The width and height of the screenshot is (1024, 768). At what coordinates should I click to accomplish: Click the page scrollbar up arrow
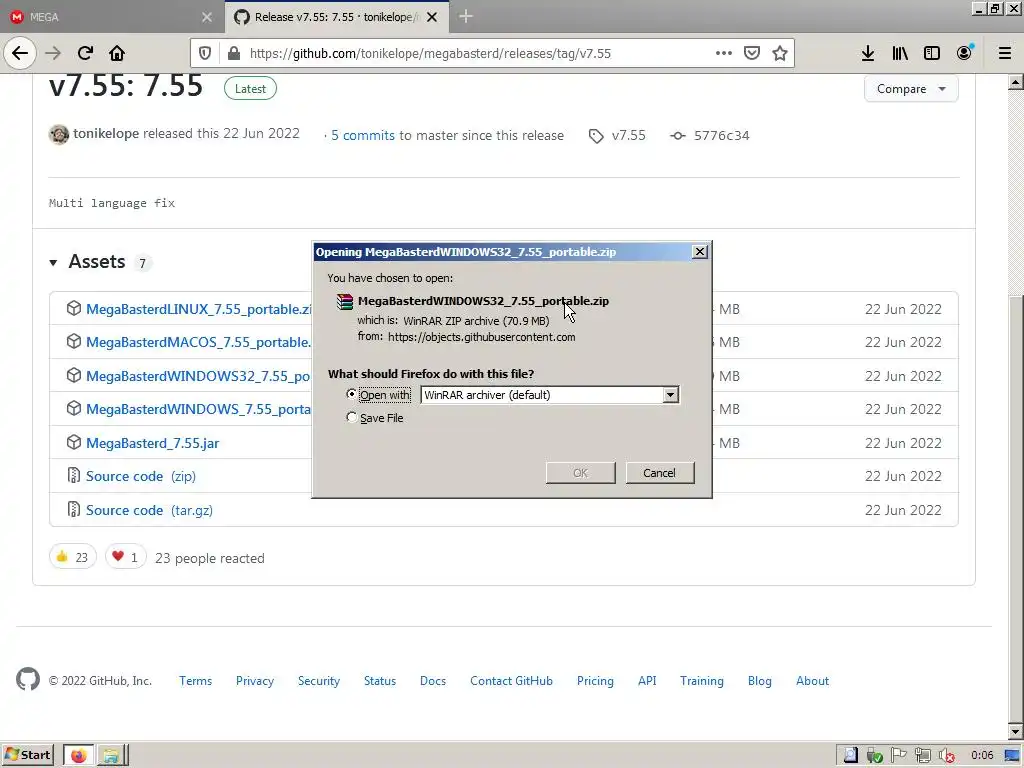[1016, 82]
